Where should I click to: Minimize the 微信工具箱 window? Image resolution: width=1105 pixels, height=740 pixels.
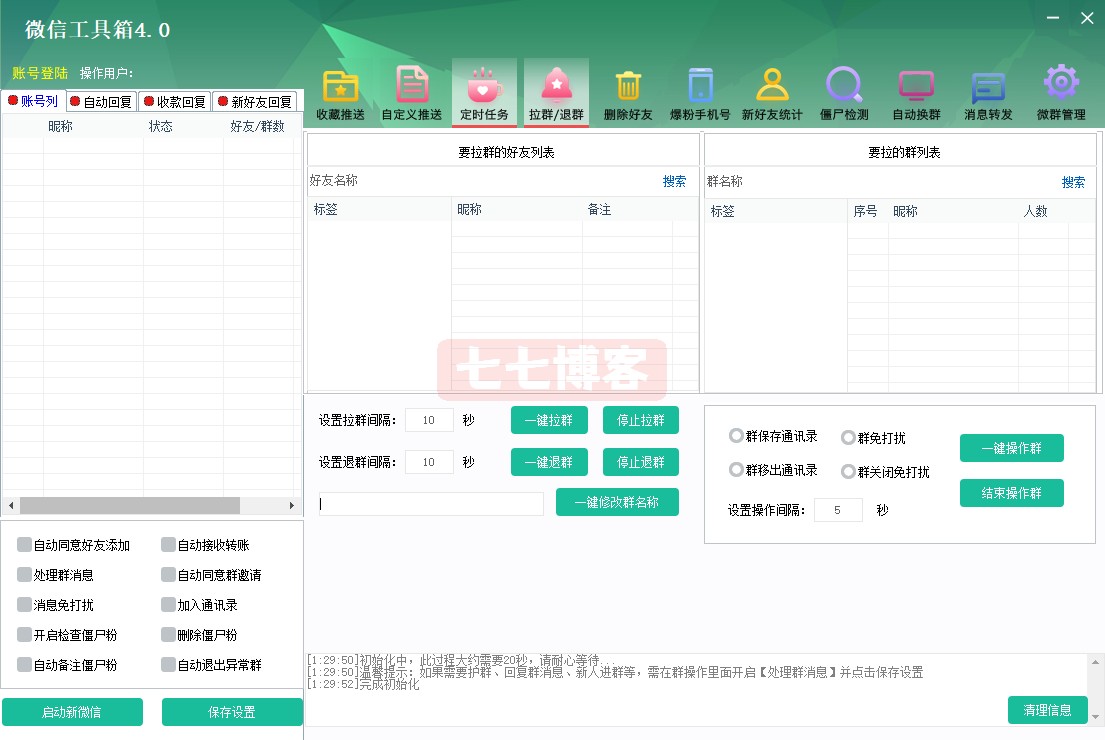[1053, 18]
